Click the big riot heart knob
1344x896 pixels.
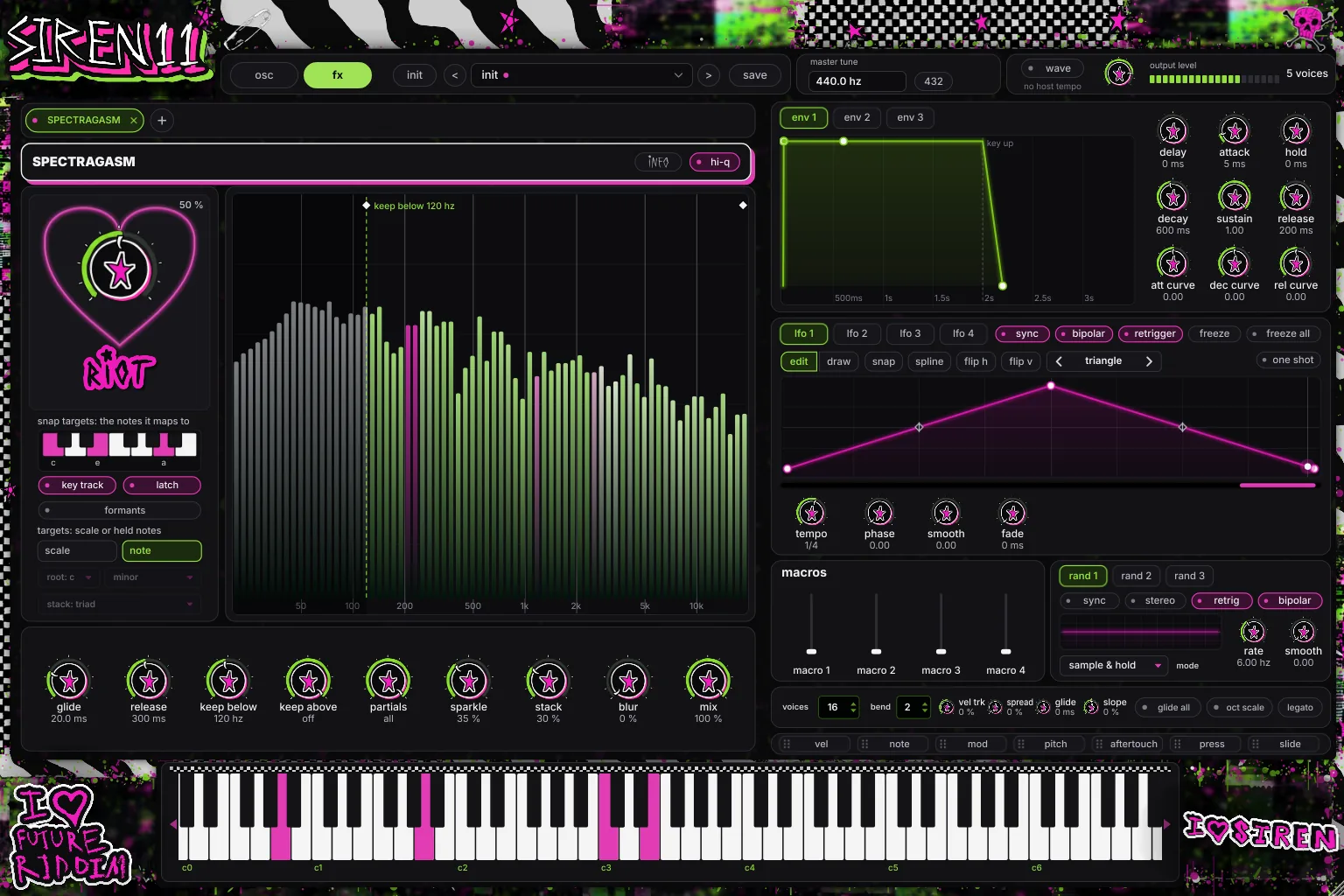(x=120, y=270)
